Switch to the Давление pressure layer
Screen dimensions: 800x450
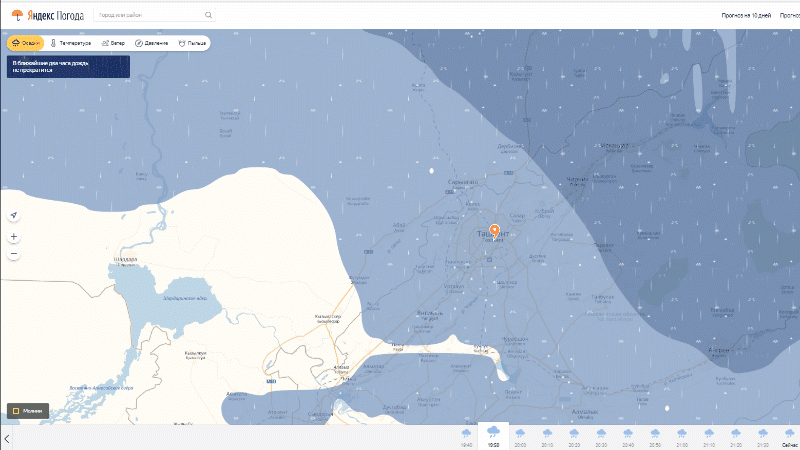pos(151,43)
